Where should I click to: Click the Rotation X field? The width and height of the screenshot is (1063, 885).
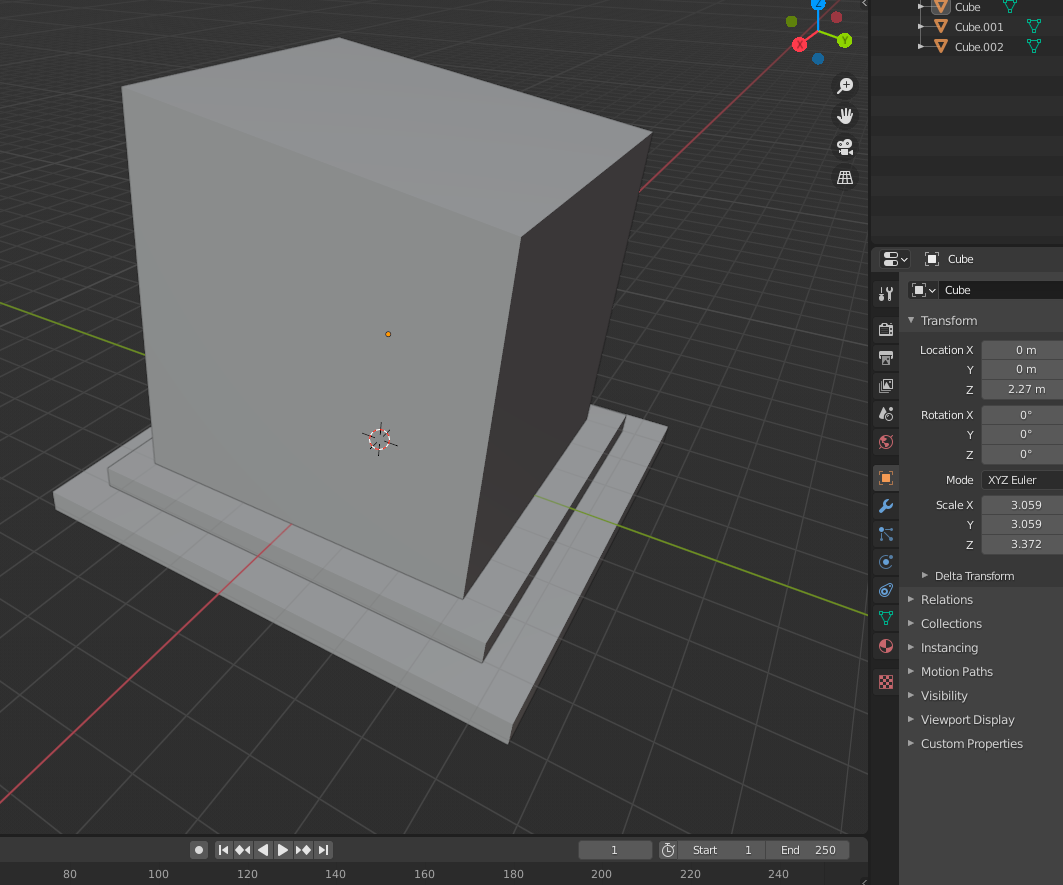pyautogui.click(x=1022, y=415)
